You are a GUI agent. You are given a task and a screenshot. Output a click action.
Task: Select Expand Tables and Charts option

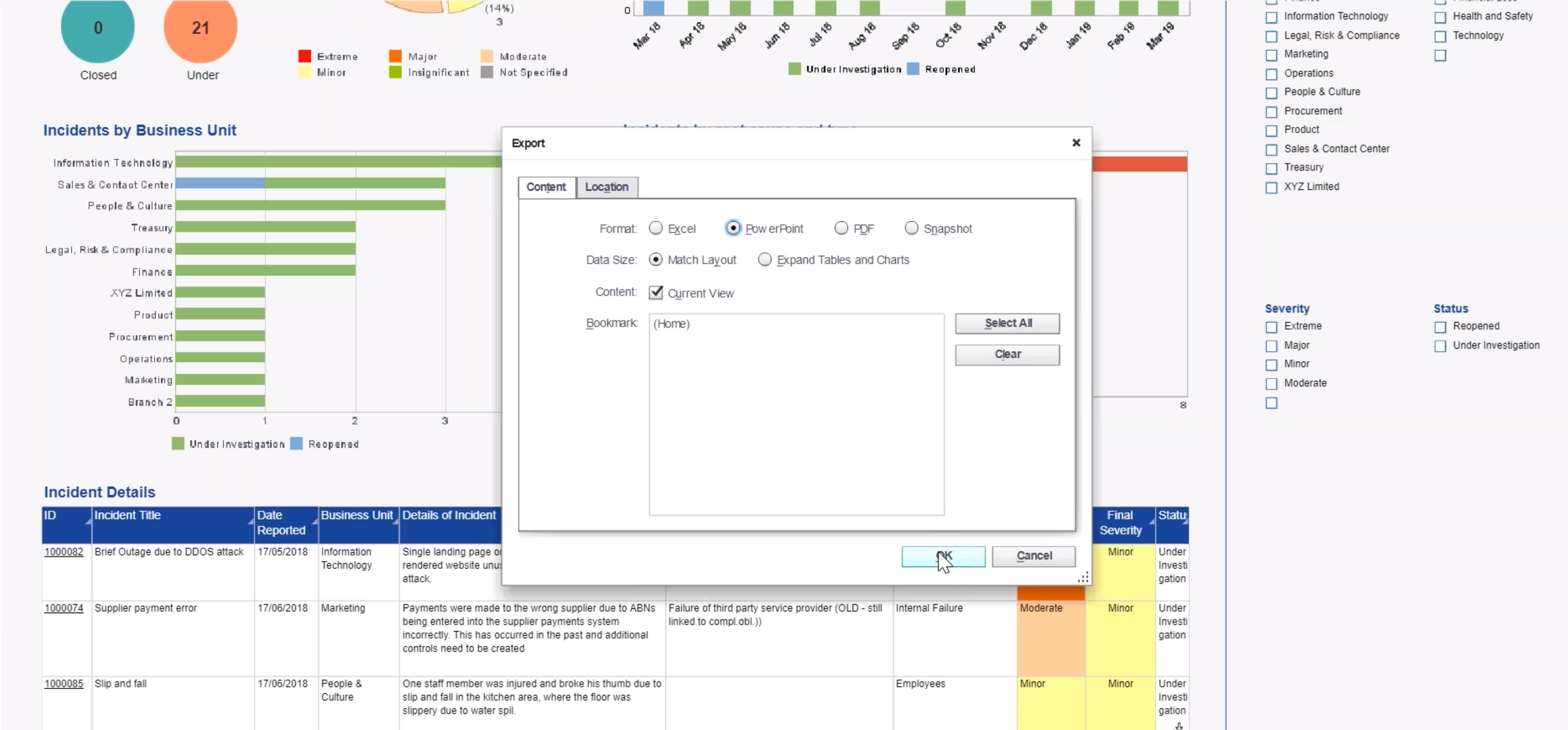765,260
